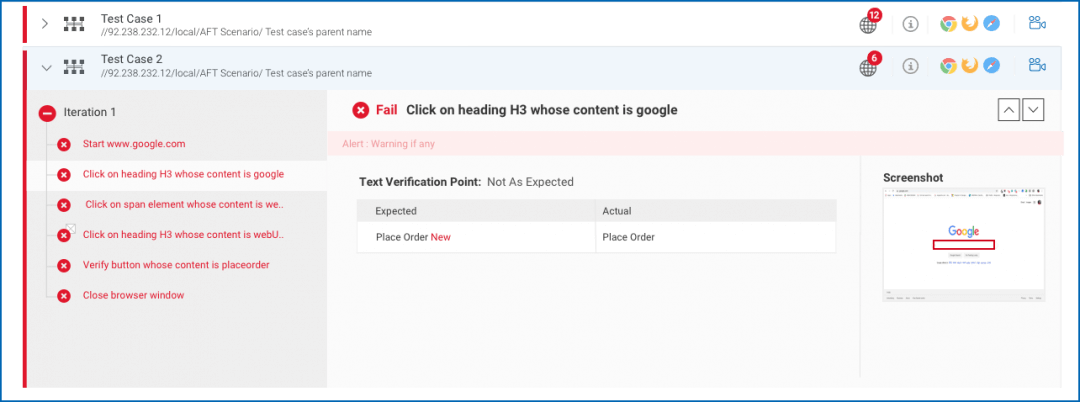
Task: Click Chrome browser icon in Test Case 1 row
Action: 948,24
